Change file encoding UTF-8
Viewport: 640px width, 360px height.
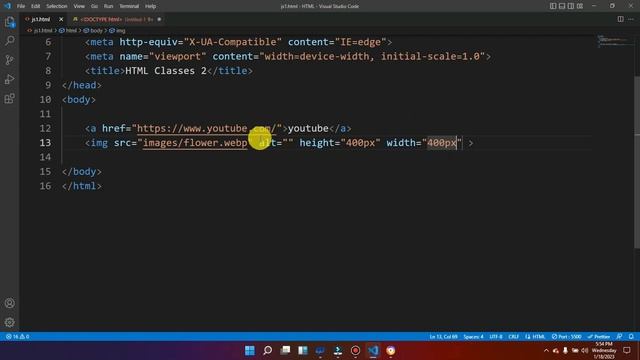click(496, 337)
